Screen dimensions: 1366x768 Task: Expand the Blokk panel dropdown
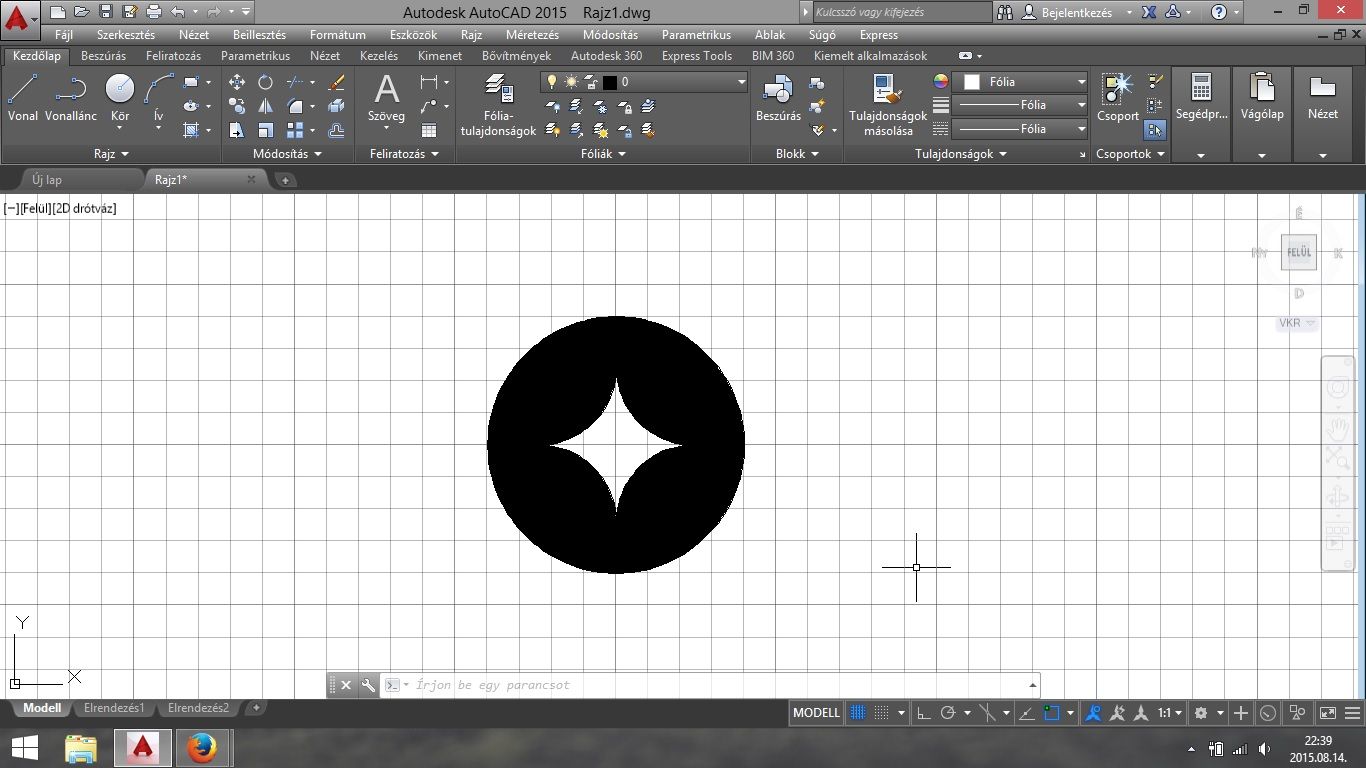[797, 154]
